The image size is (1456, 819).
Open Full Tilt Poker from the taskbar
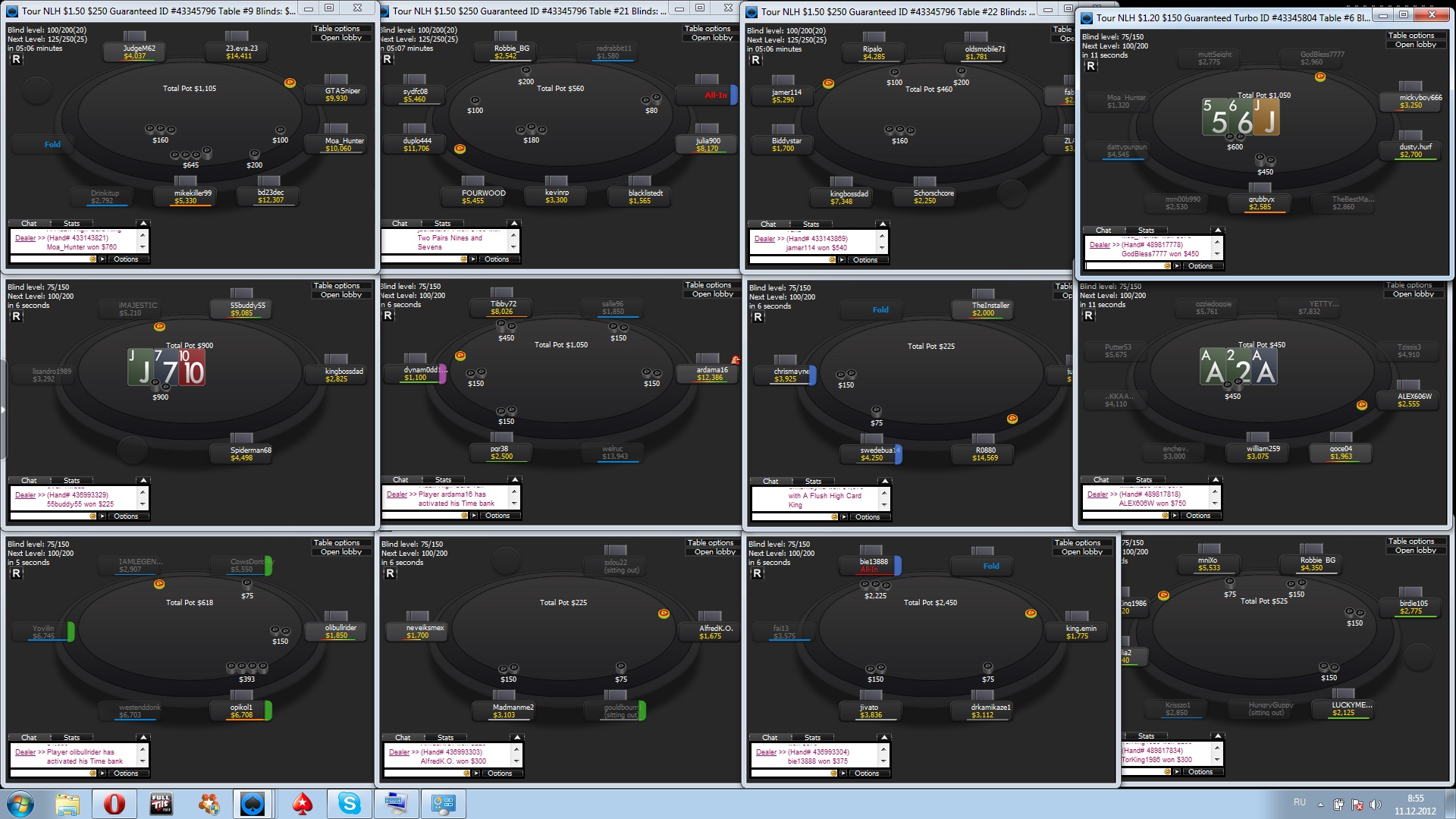(162, 804)
